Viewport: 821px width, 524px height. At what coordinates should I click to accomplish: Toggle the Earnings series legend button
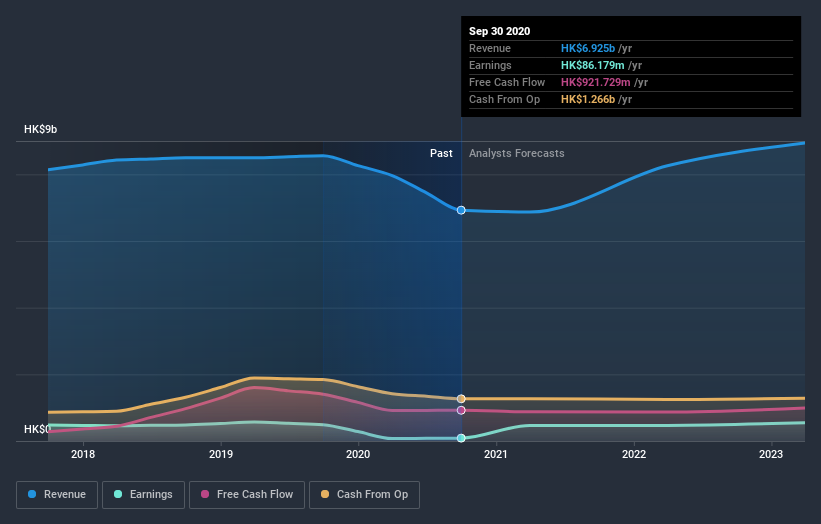pyautogui.click(x=143, y=495)
